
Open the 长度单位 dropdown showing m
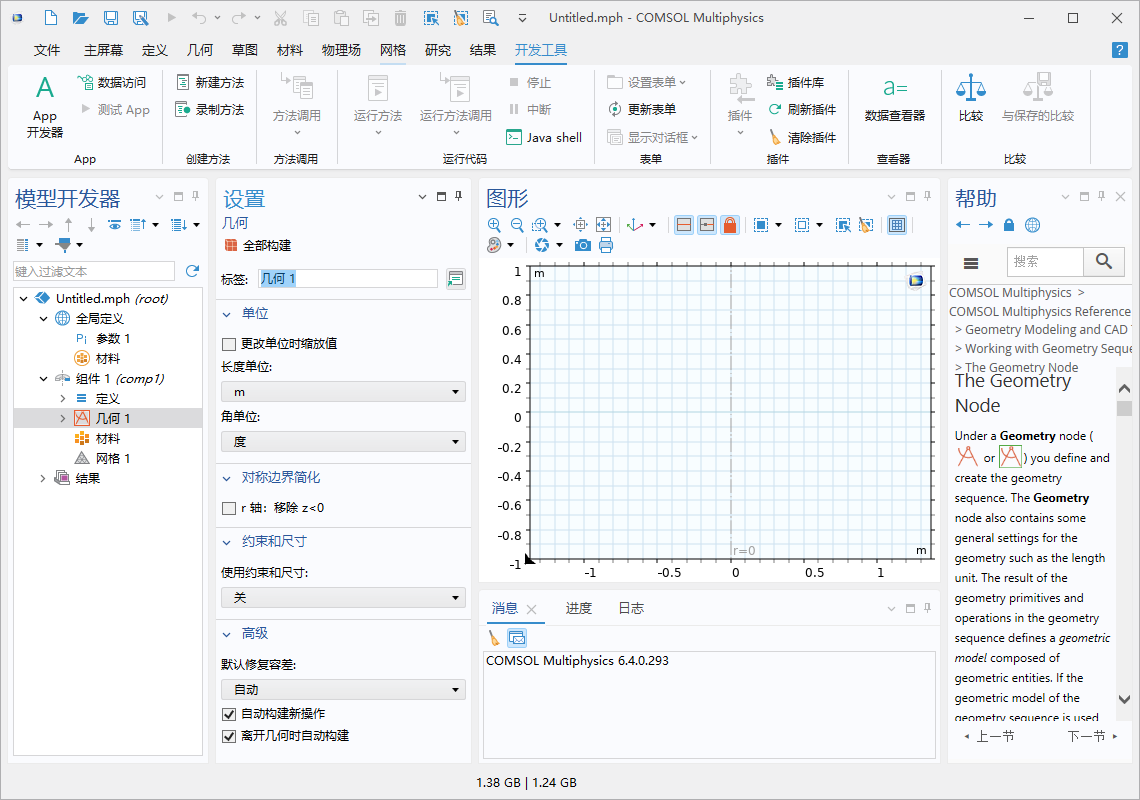[x=343, y=391]
